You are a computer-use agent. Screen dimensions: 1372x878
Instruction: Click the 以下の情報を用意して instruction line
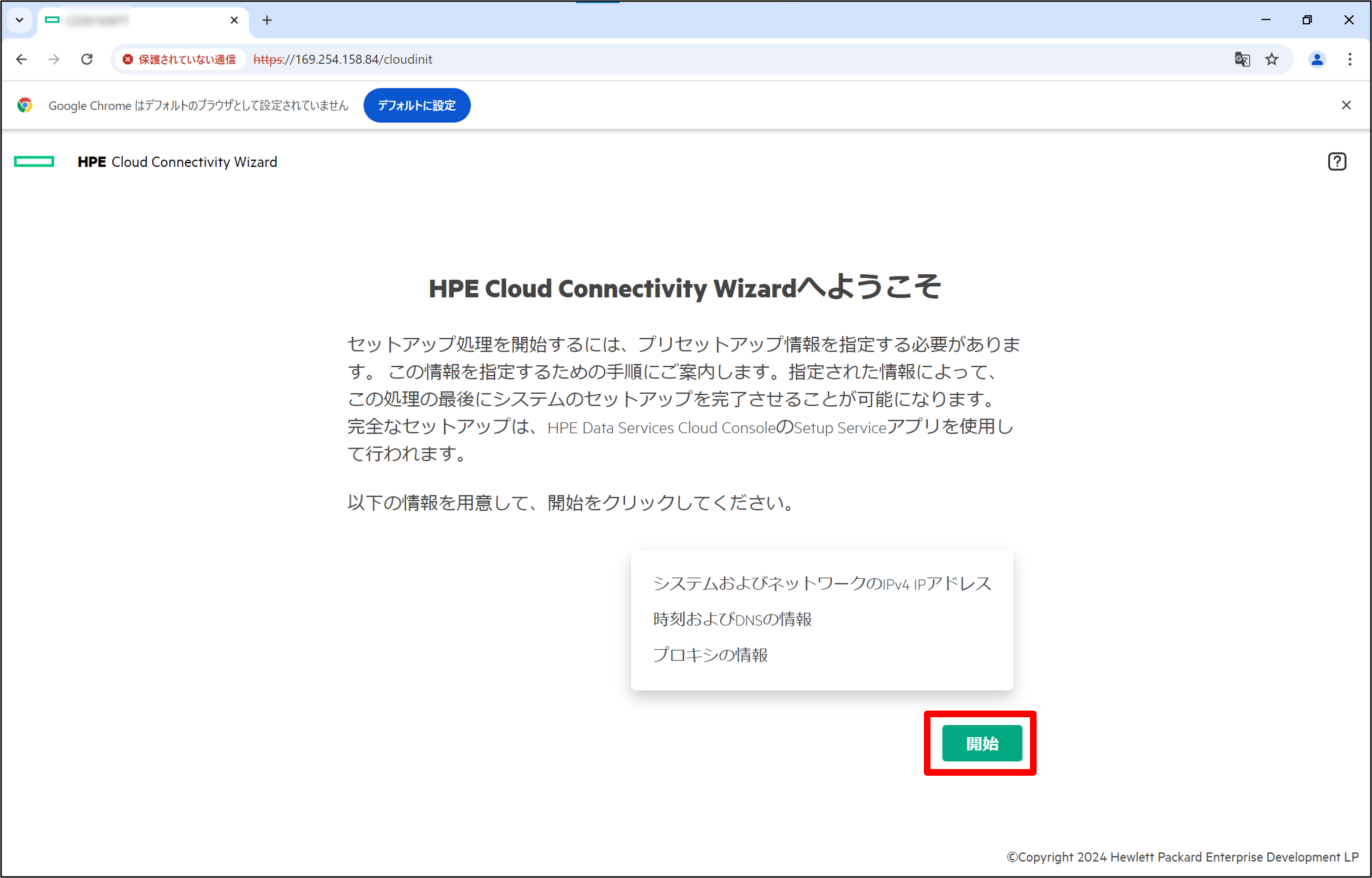coord(571,502)
